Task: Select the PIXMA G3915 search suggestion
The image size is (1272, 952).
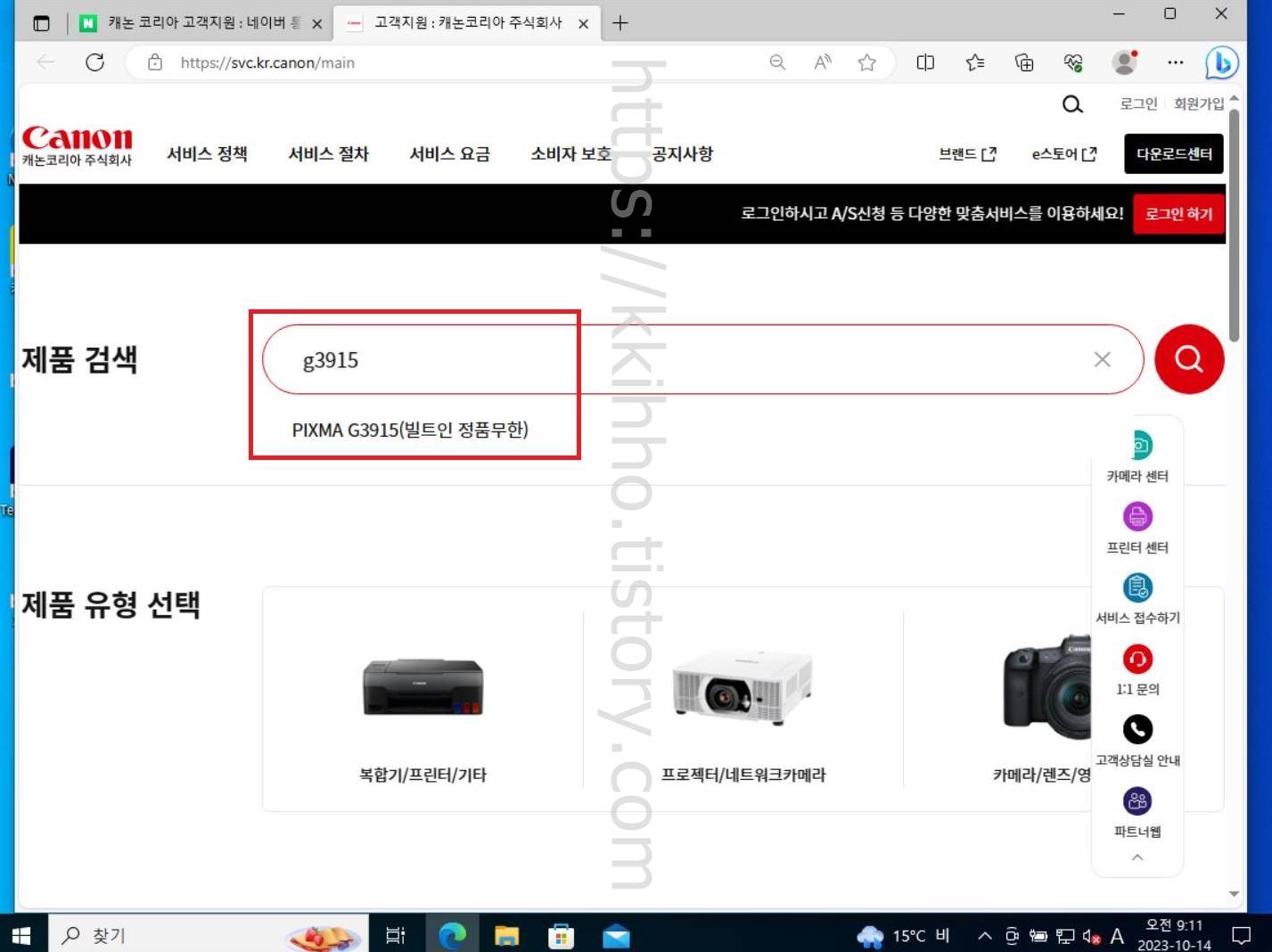Action: click(x=410, y=430)
